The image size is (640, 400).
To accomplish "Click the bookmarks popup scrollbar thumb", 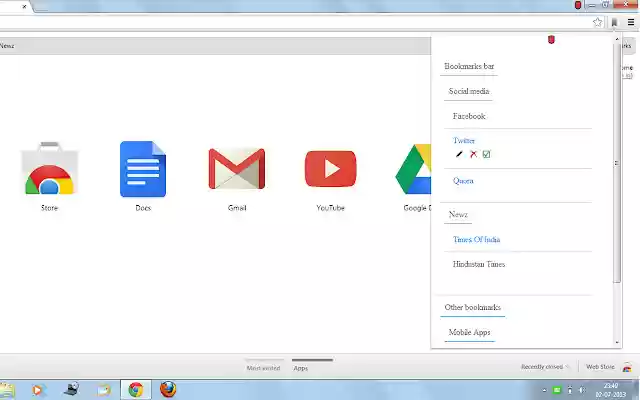I will click(x=617, y=162).
